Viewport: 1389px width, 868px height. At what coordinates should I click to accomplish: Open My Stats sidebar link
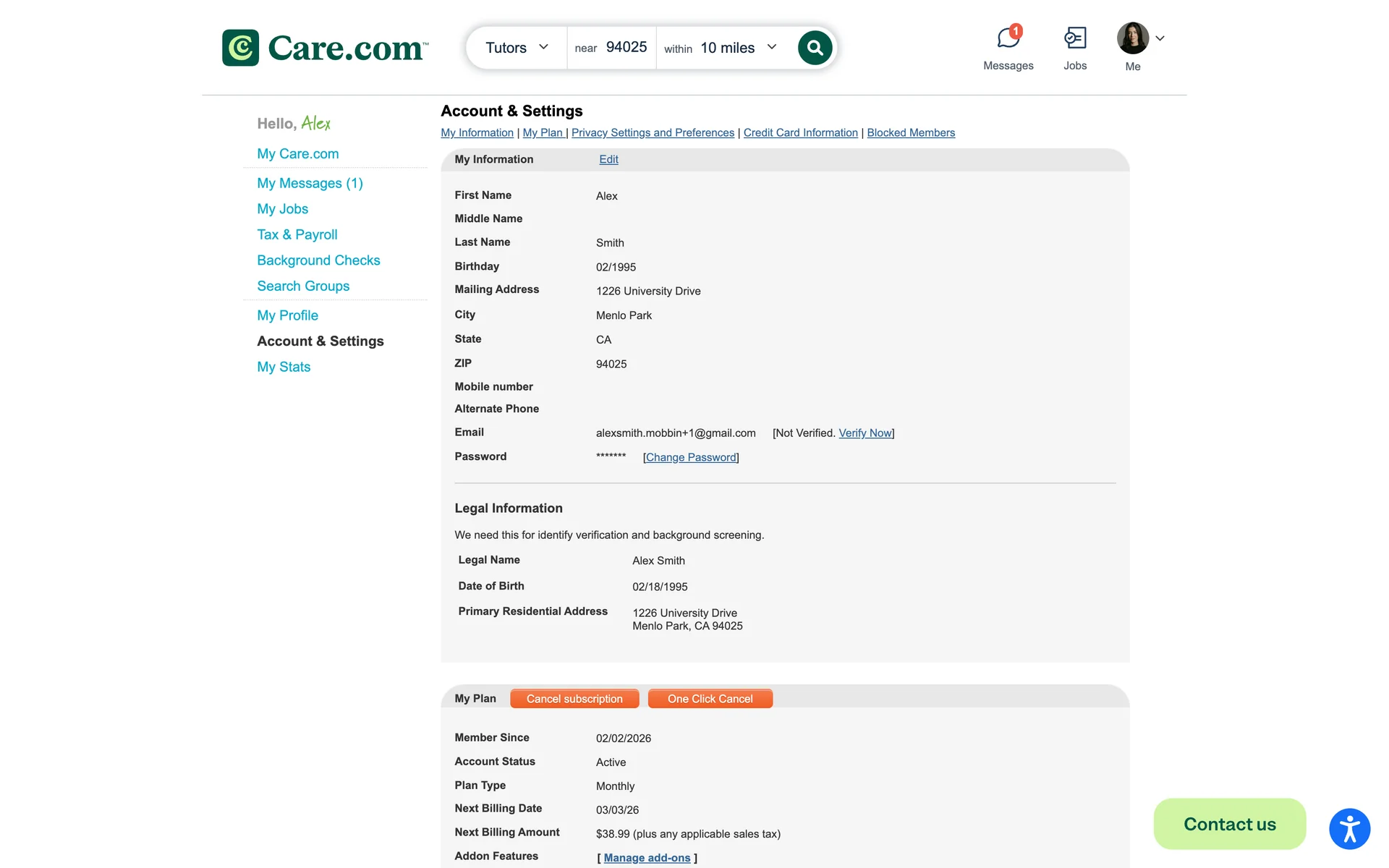coord(284,367)
